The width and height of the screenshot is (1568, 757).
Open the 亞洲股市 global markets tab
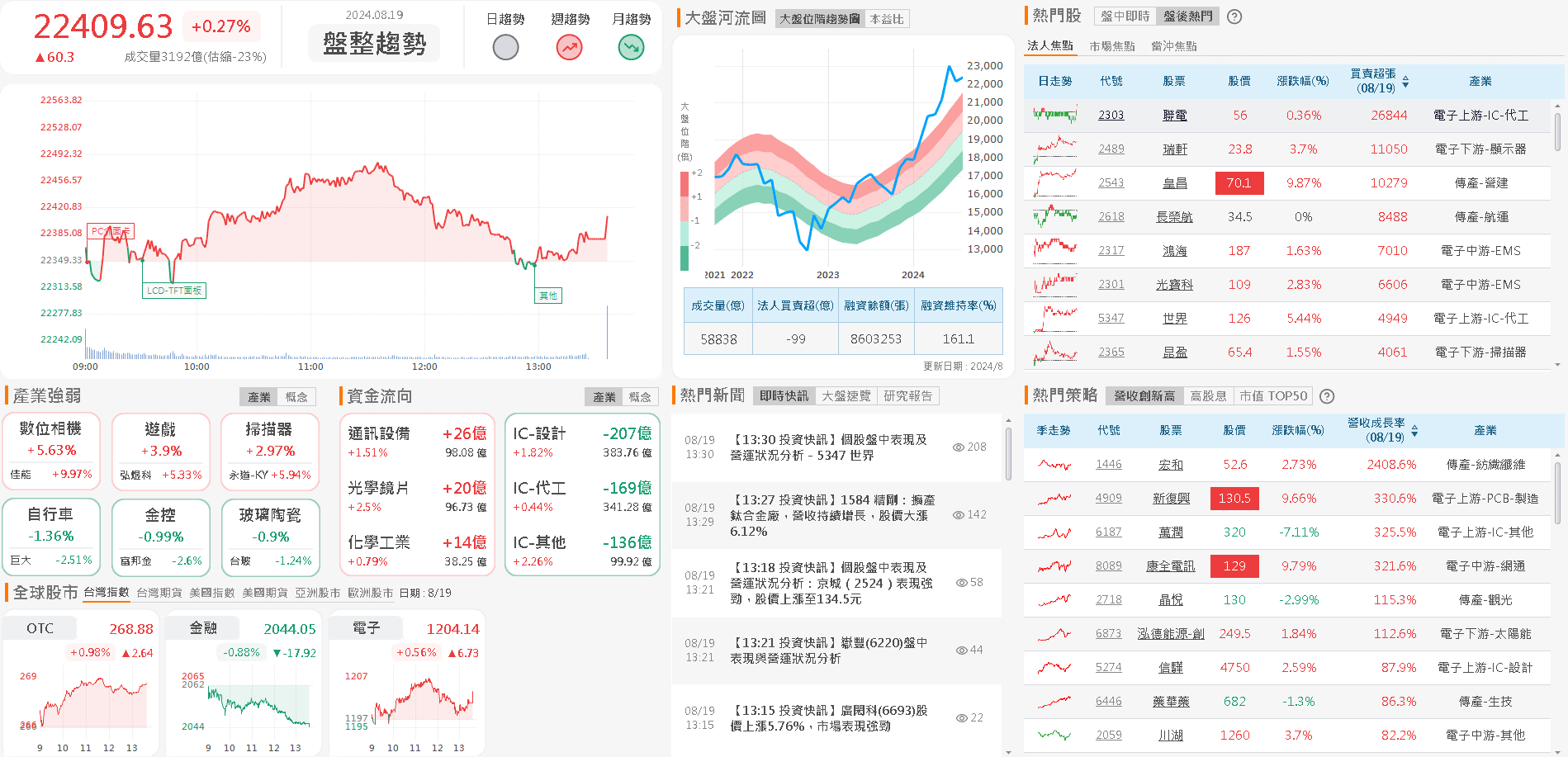(x=318, y=593)
